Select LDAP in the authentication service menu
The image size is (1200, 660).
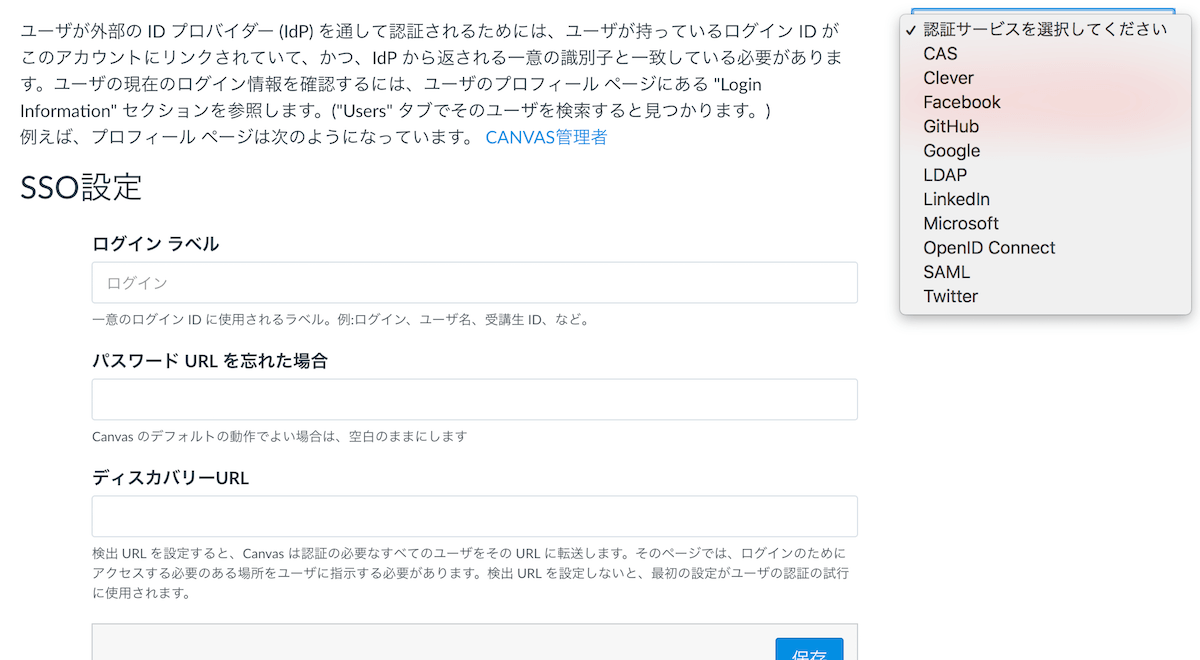[x=946, y=174]
